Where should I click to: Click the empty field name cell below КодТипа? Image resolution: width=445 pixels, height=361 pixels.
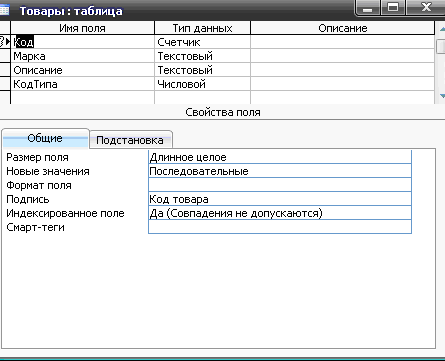click(x=83, y=97)
